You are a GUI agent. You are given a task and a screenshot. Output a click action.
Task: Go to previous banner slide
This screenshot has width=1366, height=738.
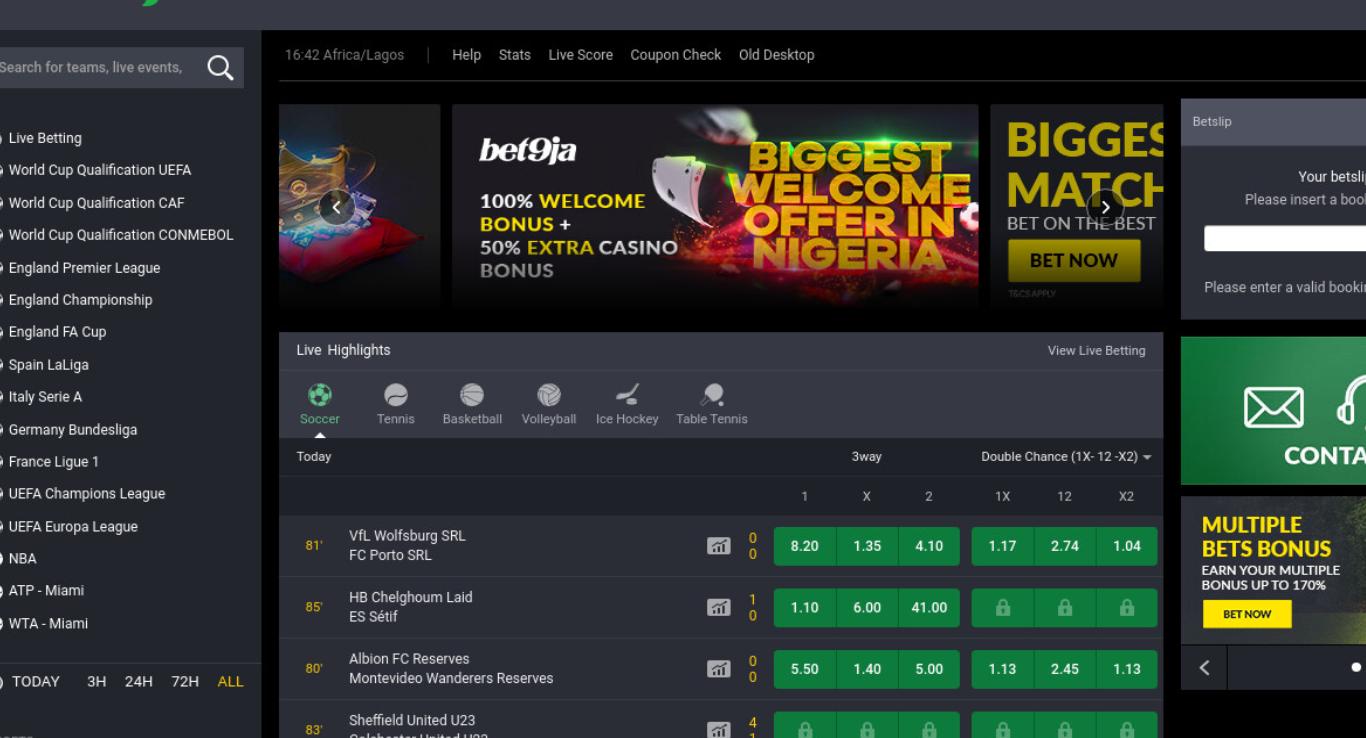tap(337, 207)
